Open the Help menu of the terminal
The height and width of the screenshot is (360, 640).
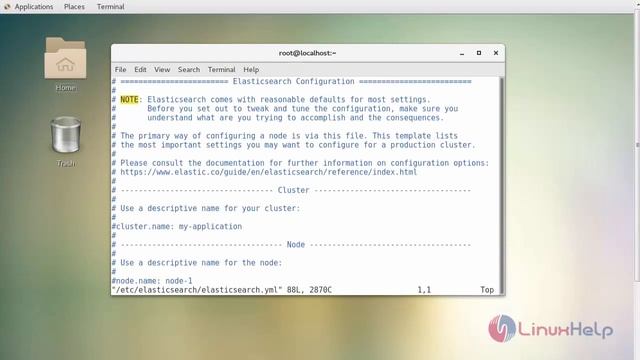click(251, 69)
